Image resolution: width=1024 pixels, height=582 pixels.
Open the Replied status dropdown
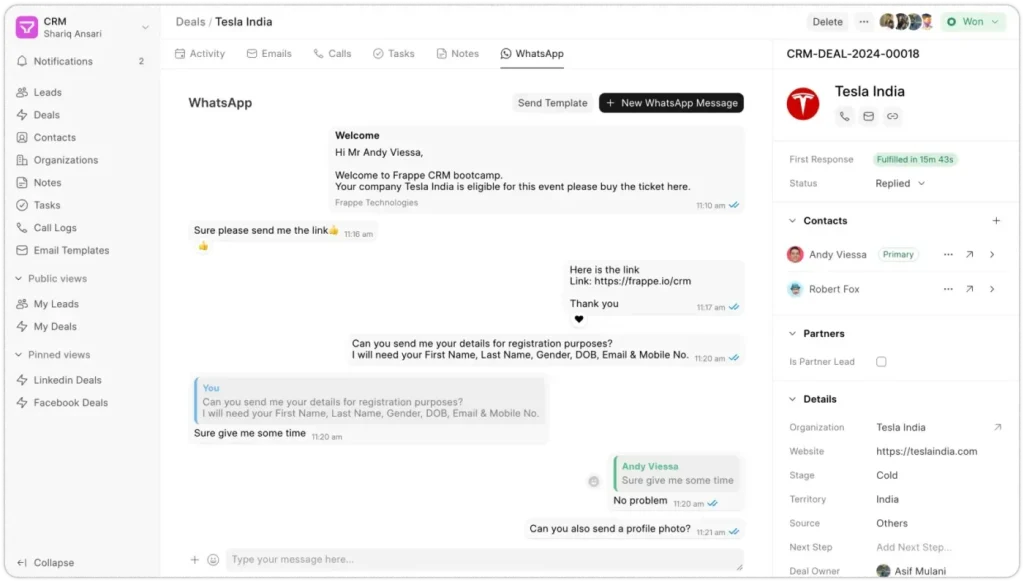(900, 184)
